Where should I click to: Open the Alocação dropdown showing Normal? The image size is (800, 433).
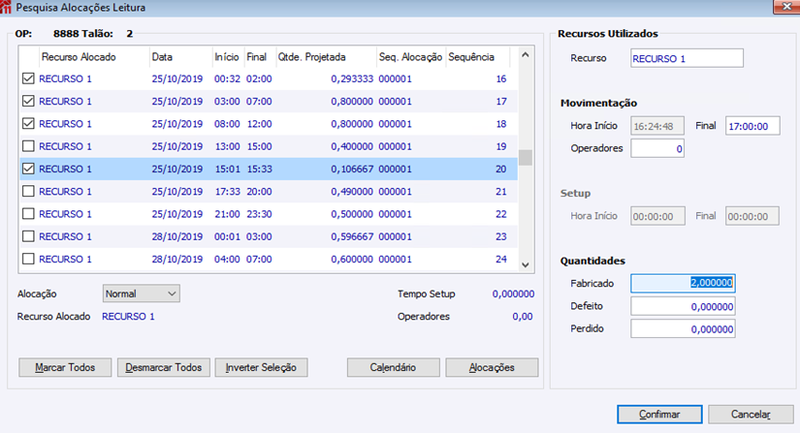(x=141, y=294)
